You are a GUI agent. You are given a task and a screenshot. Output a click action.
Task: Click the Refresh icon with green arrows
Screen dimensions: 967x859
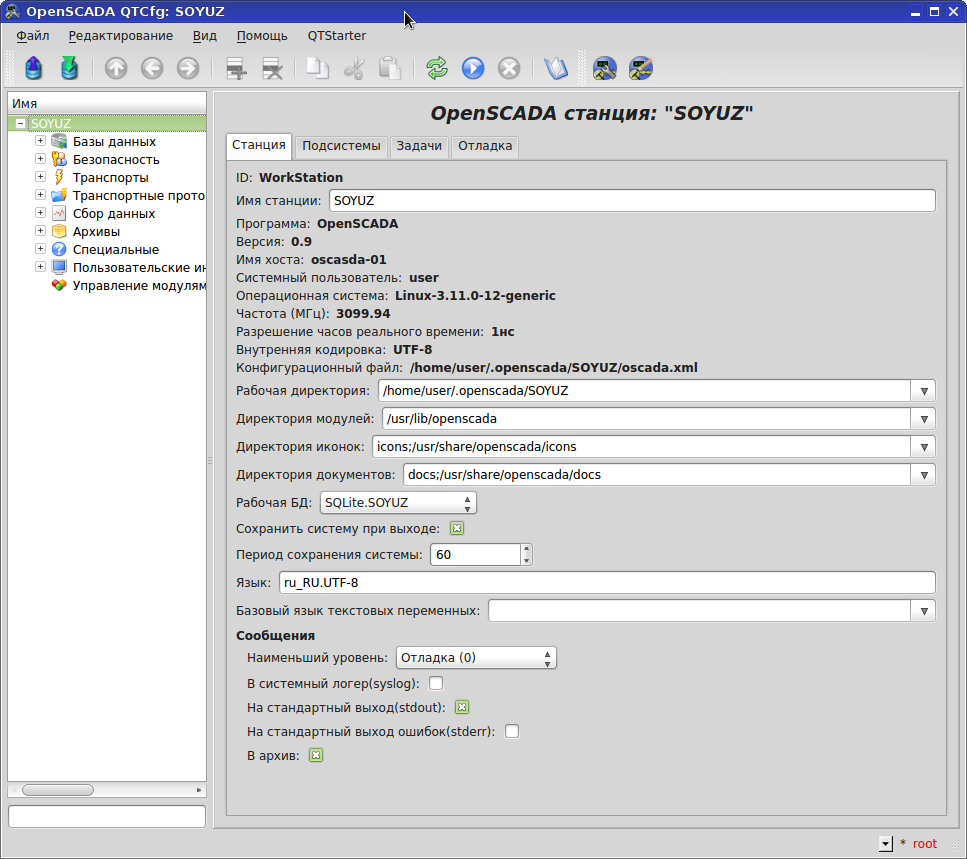(436, 68)
